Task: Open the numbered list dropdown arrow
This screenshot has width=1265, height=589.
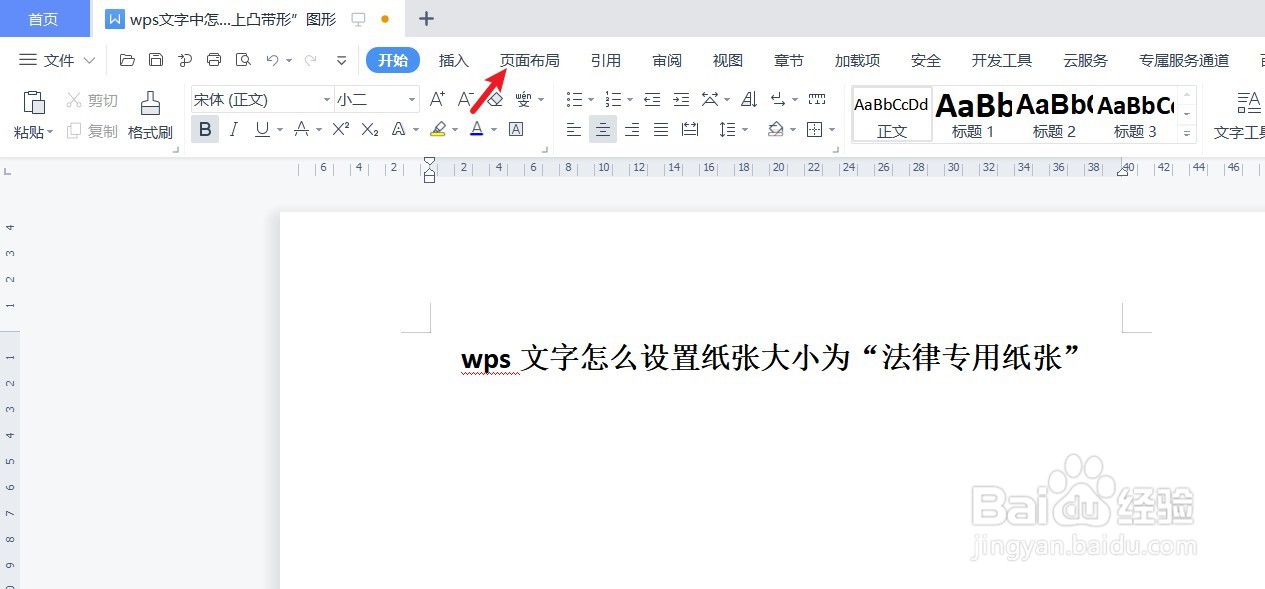Action: (630, 100)
